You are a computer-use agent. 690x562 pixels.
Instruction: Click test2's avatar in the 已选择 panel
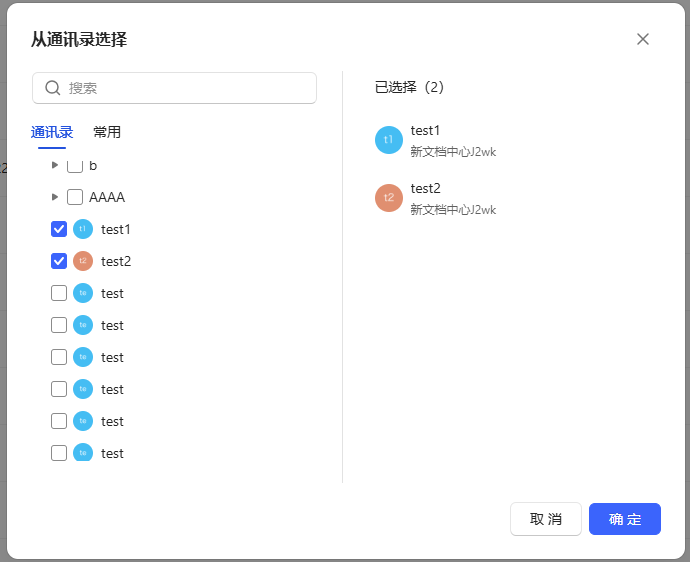(x=389, y=198)
